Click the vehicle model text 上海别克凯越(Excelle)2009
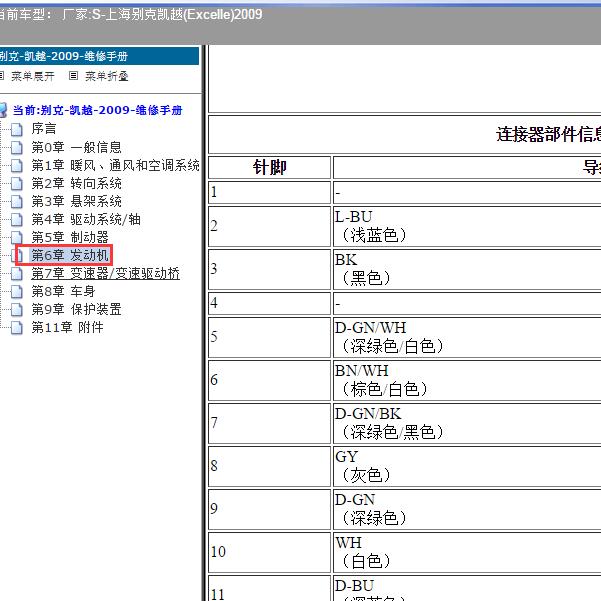The image size is (601, 601). (x=184, y=15)
